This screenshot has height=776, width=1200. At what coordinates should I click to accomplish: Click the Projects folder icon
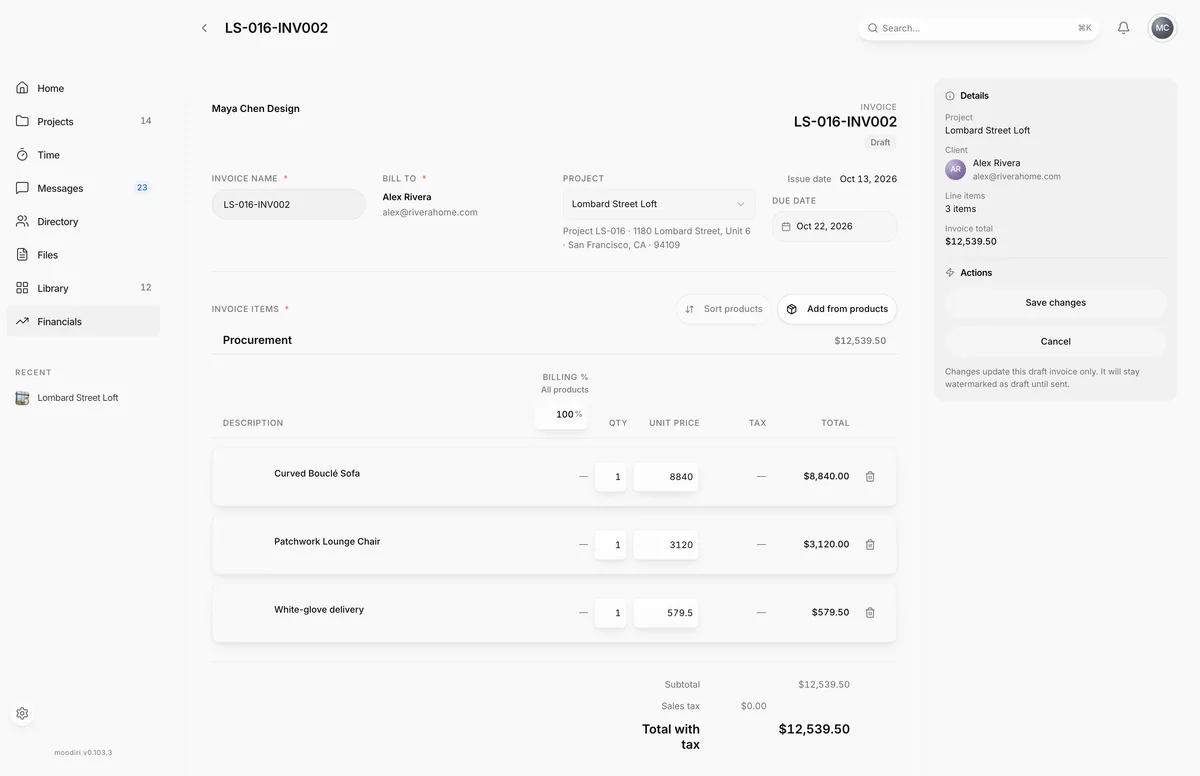22,121
